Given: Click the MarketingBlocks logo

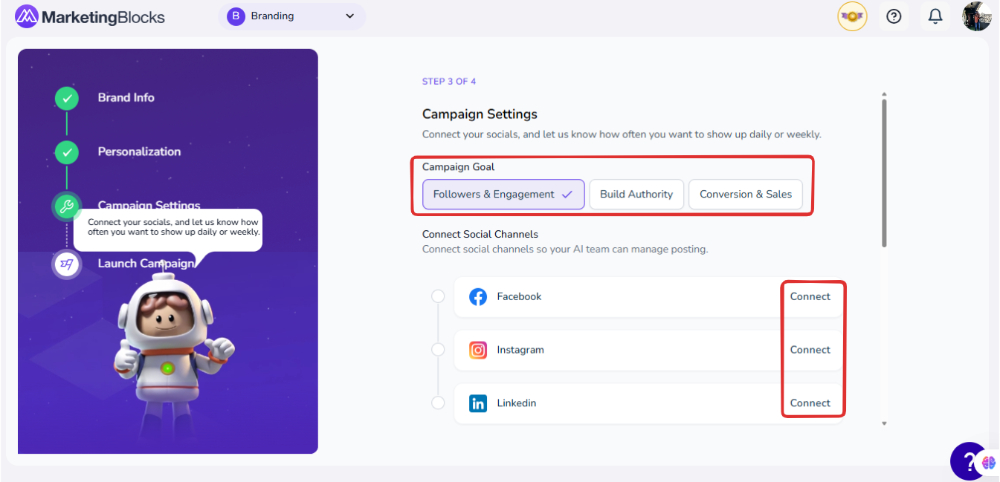Looking at the screenshot, I should 90,17.
